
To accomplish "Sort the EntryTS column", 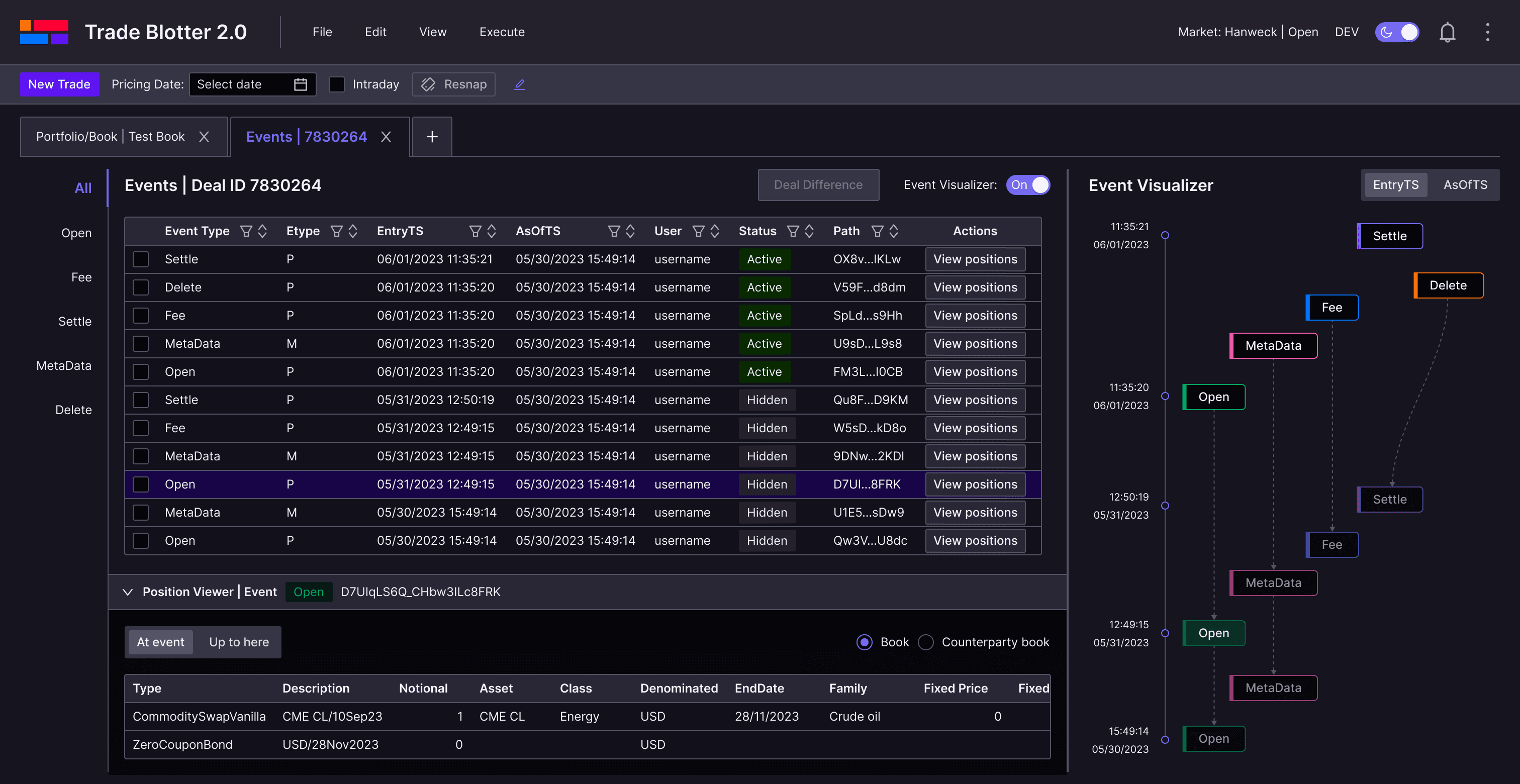I will click(x=491, y=231).
